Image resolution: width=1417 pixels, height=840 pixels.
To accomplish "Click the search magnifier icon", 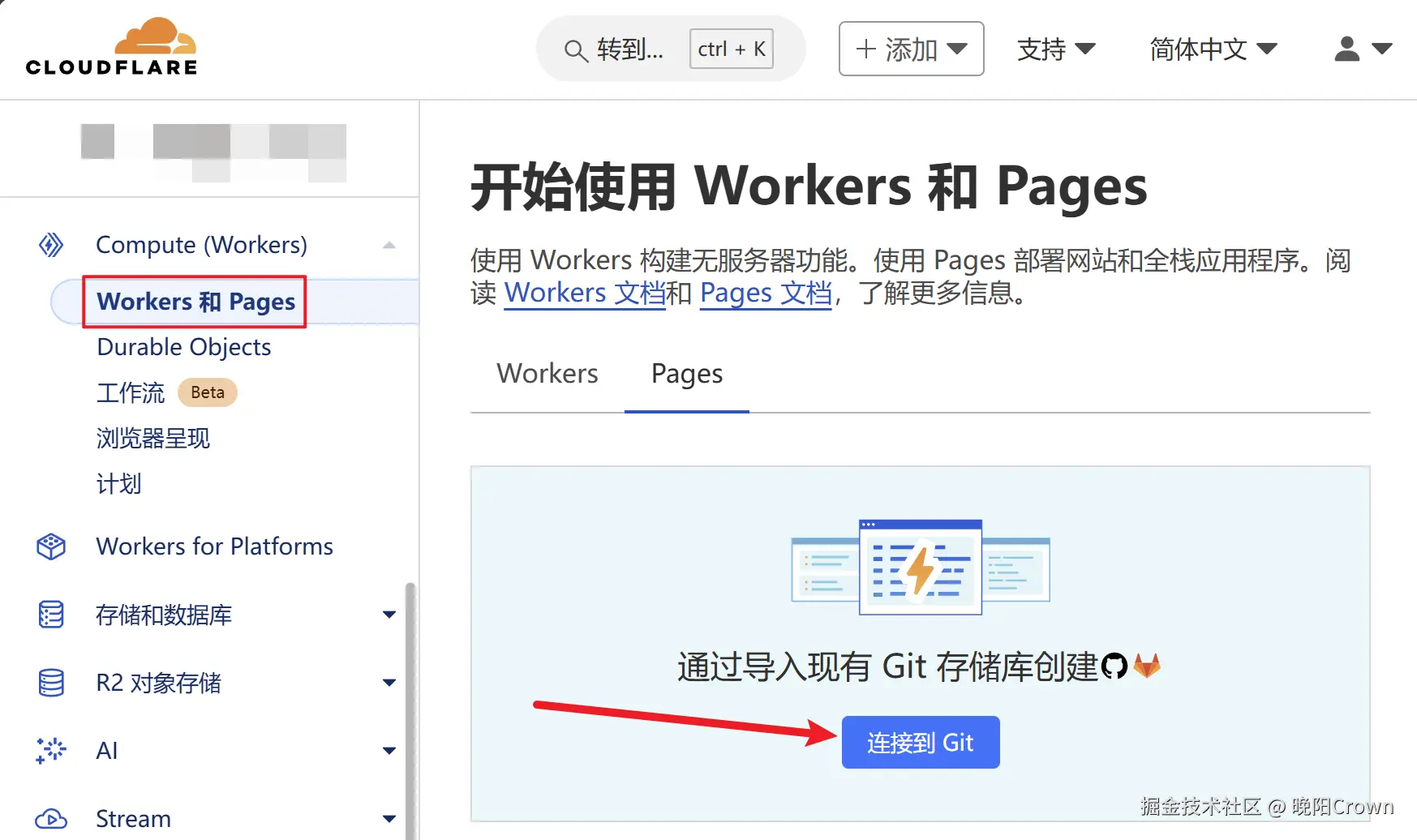I will pyautogui.click(x=575, y=50).
